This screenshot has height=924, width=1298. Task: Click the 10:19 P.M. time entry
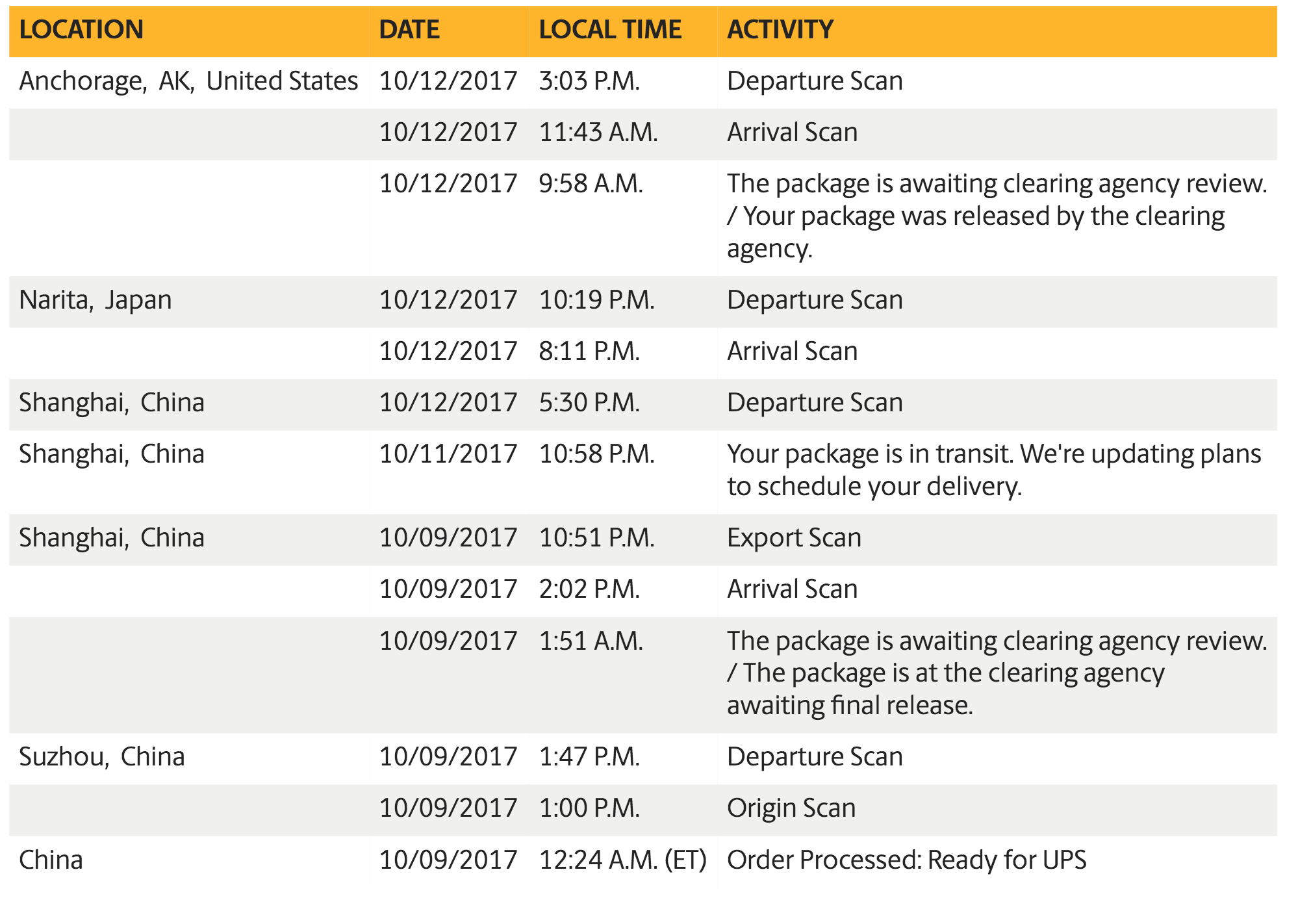click(x=596, y=300)
